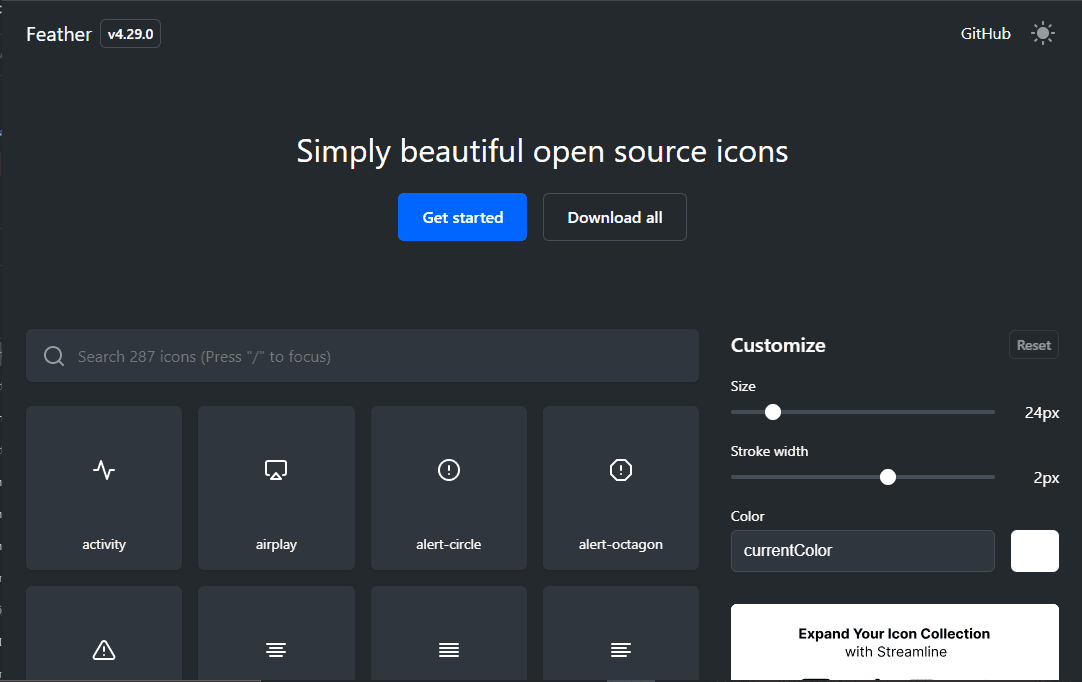1082x682 pixels.
Task: Click the Get started button
Action: click(x=462, y=217)
